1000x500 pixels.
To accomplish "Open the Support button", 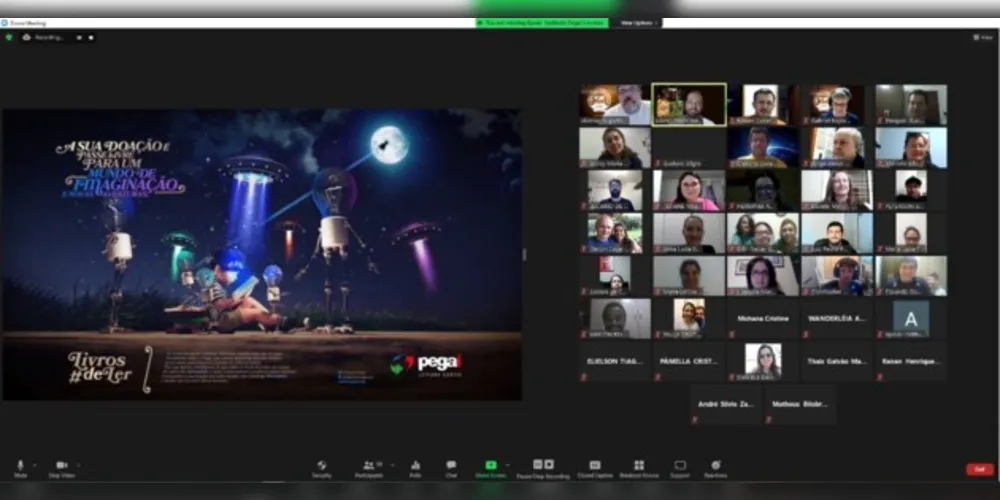I will point(680,469).
